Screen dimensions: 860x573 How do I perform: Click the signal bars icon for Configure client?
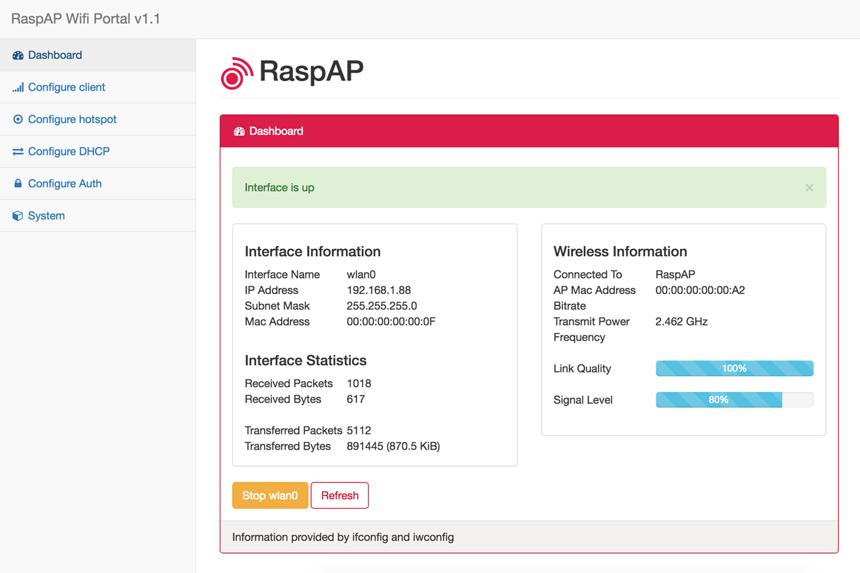pyautogui.click(x=18, y=87)
